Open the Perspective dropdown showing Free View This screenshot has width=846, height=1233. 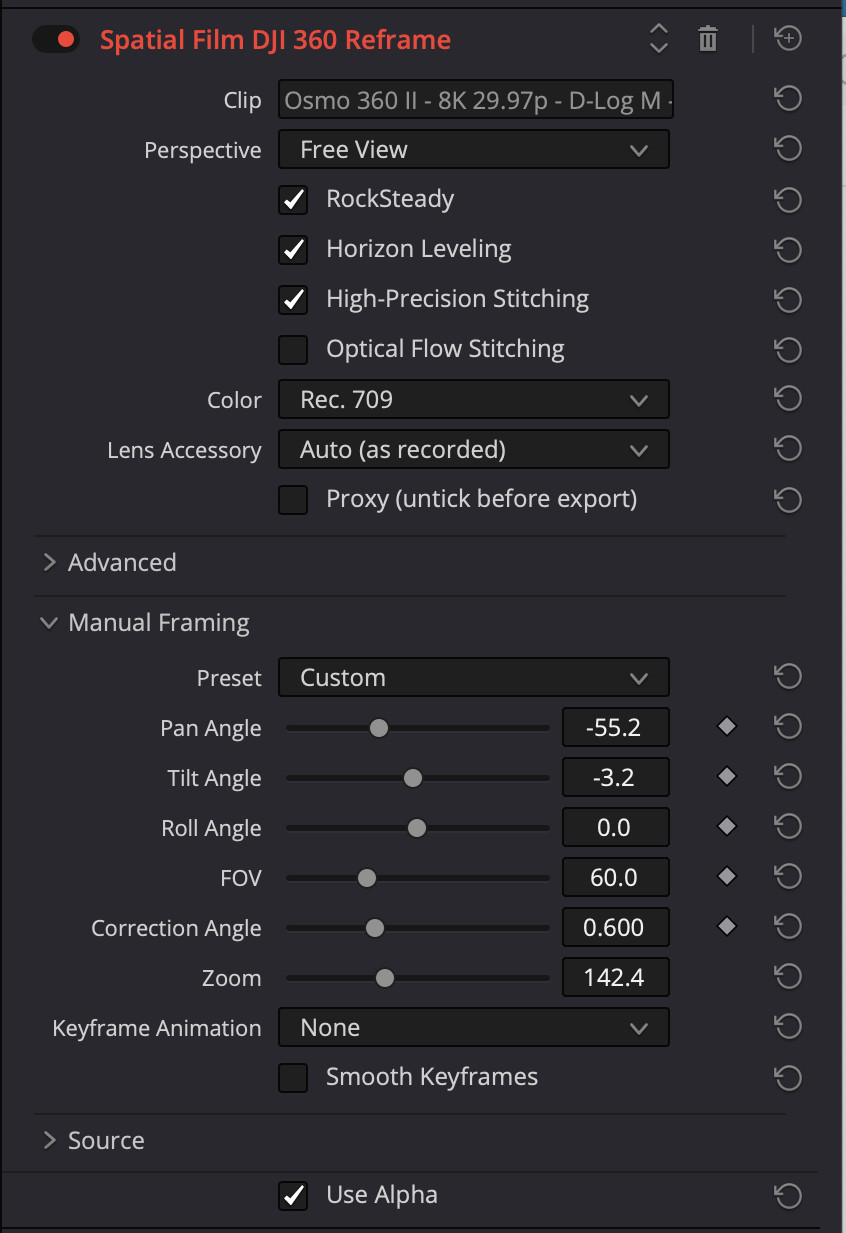tap(473, 150)
